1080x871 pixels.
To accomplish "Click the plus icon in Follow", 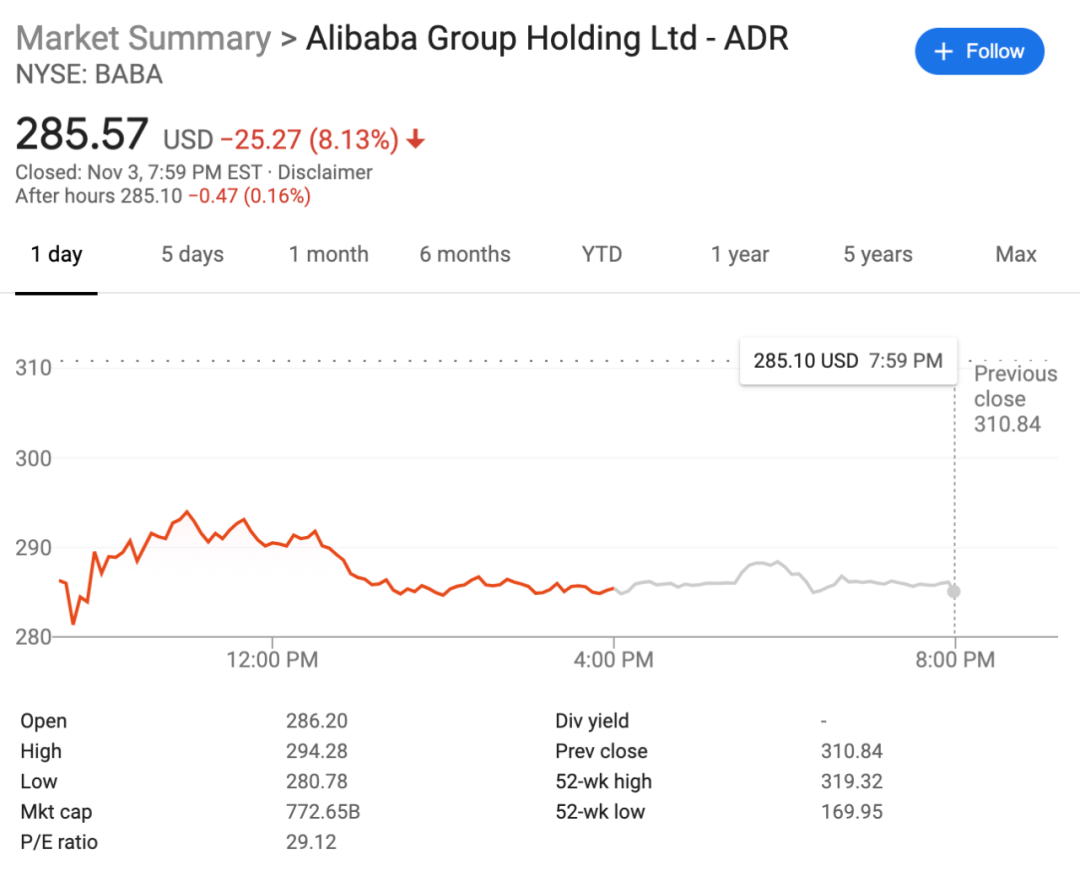I will [x=942, y=51].
